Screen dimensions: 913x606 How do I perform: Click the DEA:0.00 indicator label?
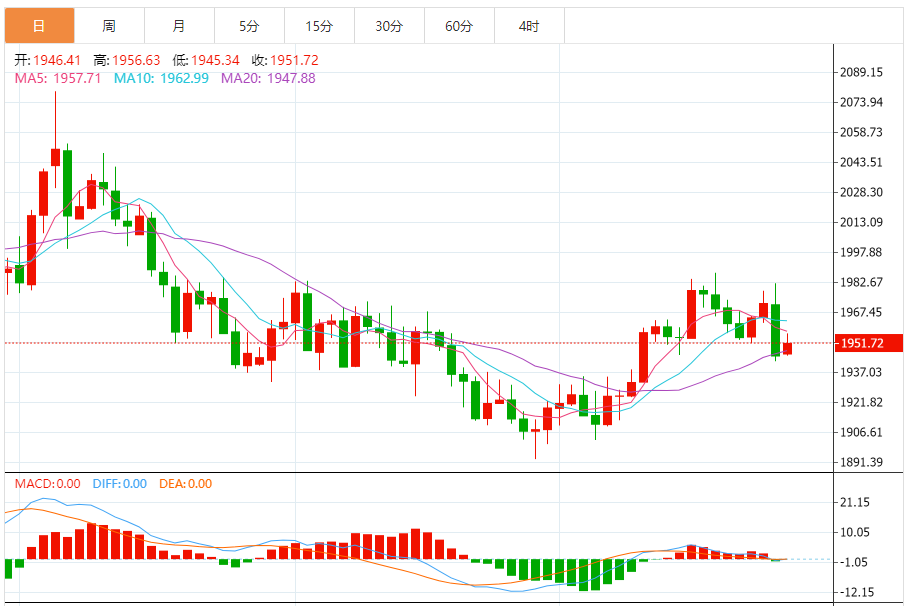pyautogui.click(x=186, y=484)
